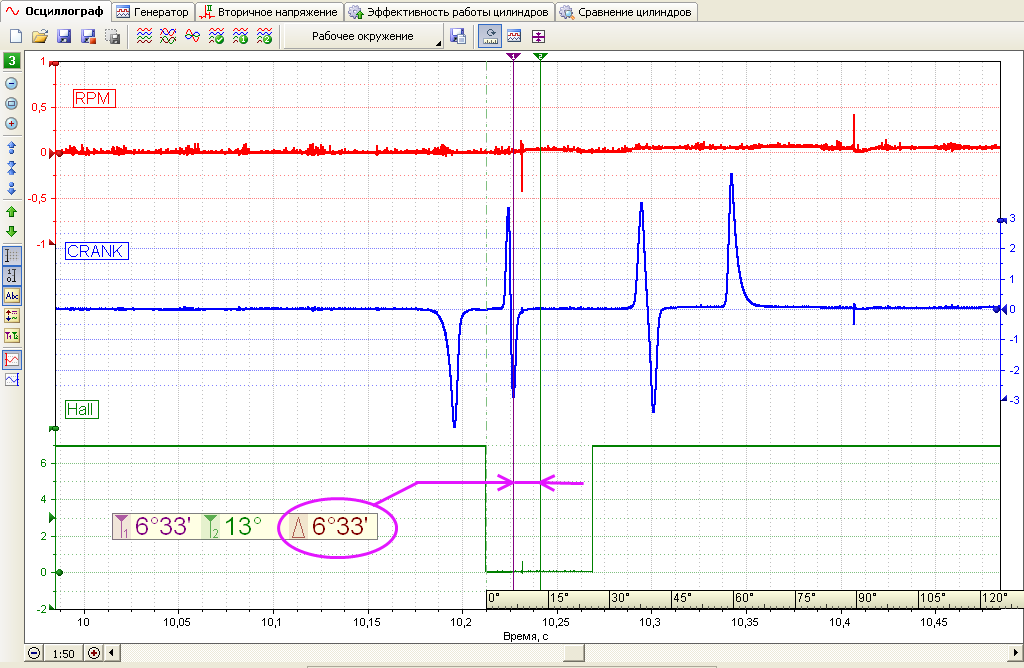The image size is (1024, 668).
Task: Toggle the waveform panel view button
Action: click(514, 37)
